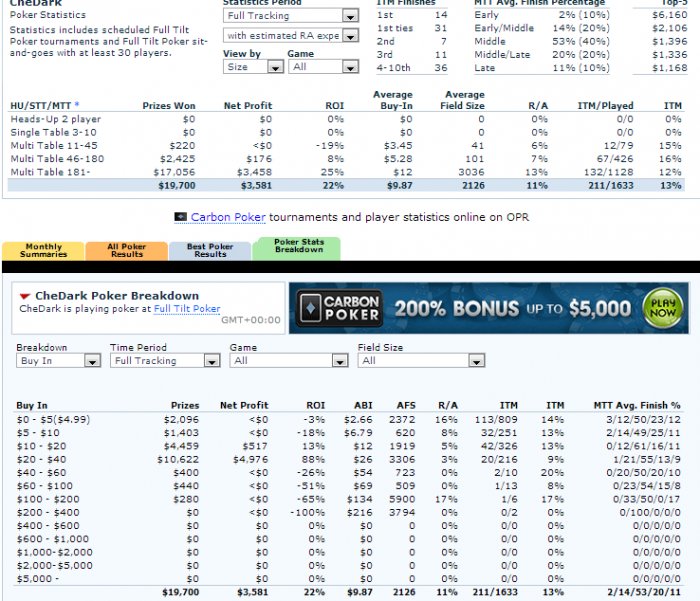Follow the Full Tilt Poker link
The width and height of the screenshot is (700, 601).
click(x=187, y=309)
